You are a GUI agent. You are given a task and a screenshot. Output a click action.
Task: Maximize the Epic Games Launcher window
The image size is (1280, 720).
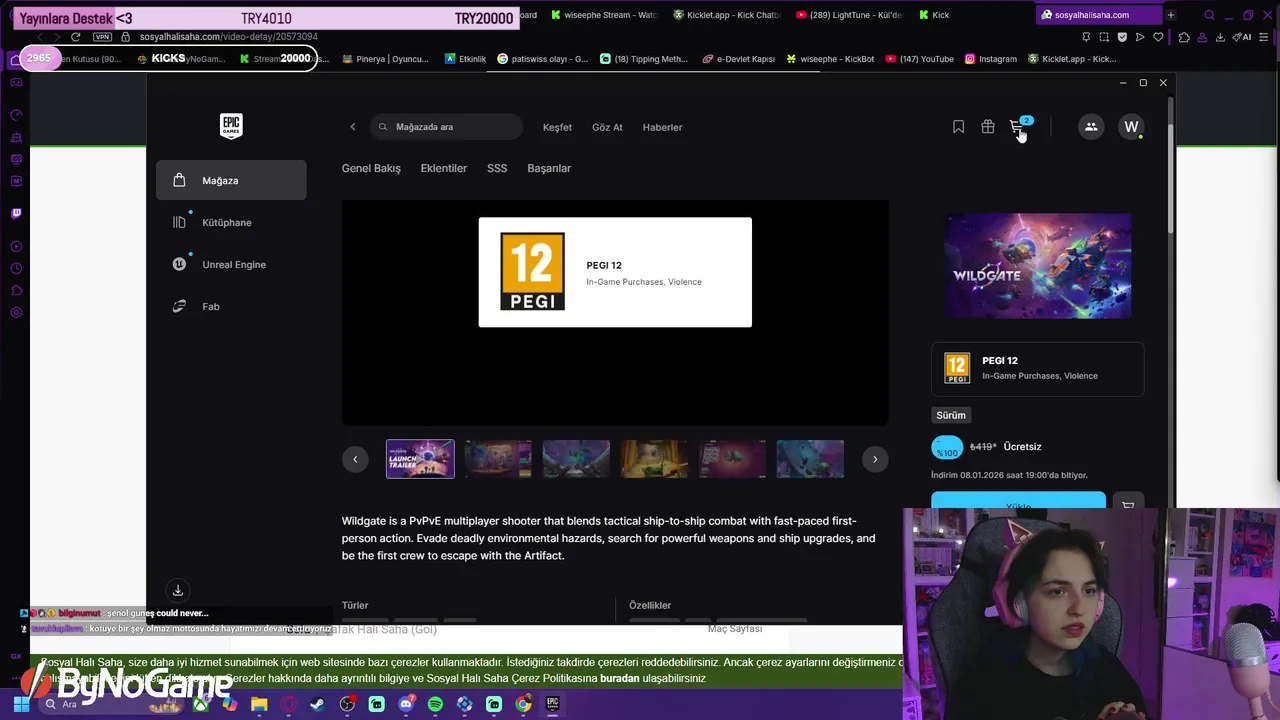pyautogui.click(x=1143, y=83)
